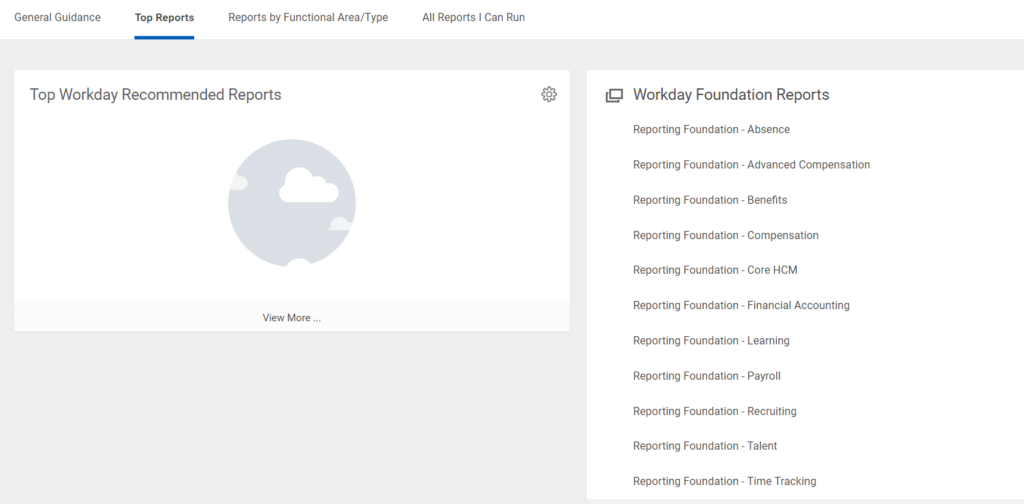Open Reporting Foundation - Benefits
Screen dimensions: 1024x504
[710, 200]
